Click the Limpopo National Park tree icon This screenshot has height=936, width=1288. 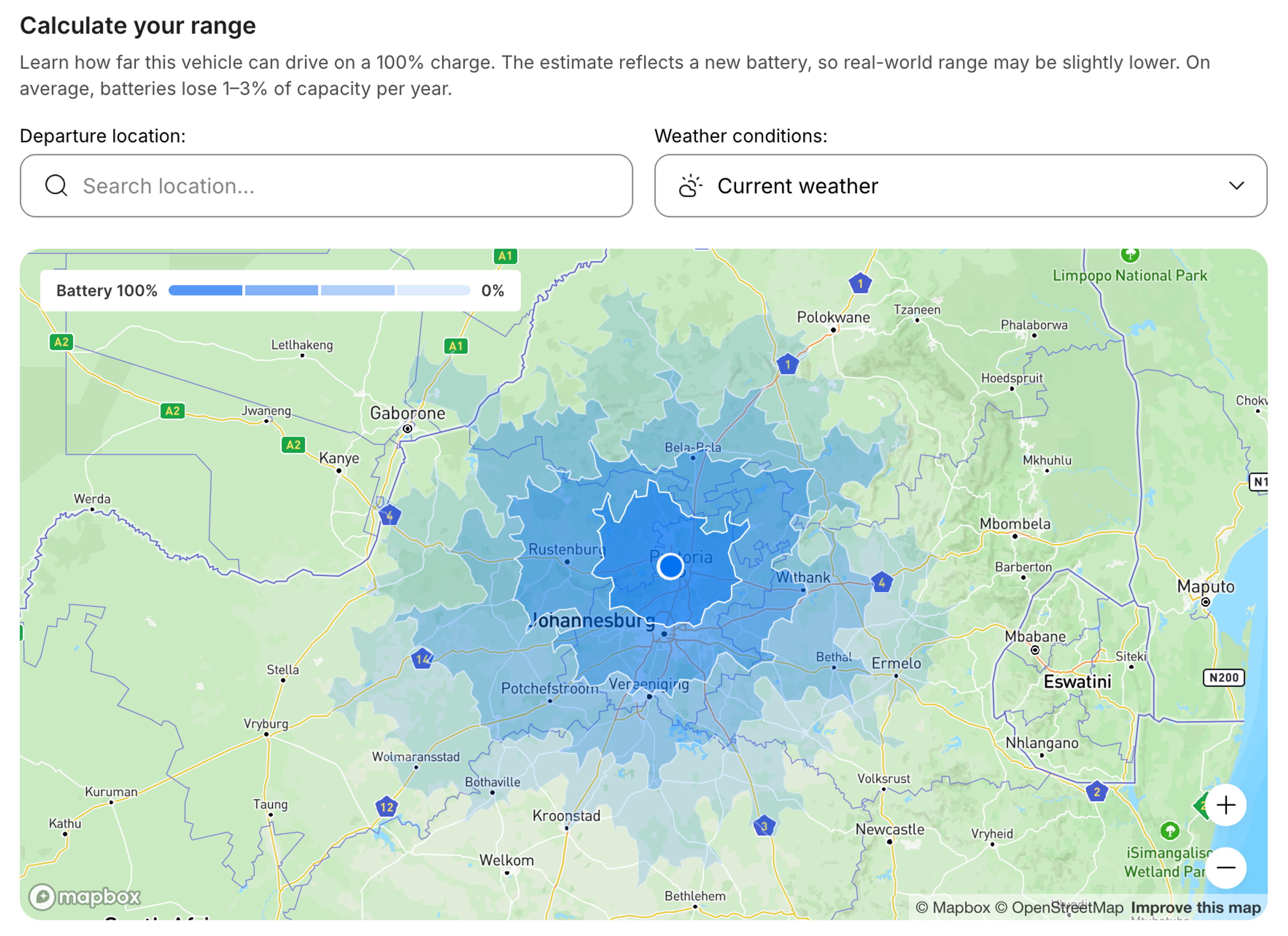[x=1130, y=254]
